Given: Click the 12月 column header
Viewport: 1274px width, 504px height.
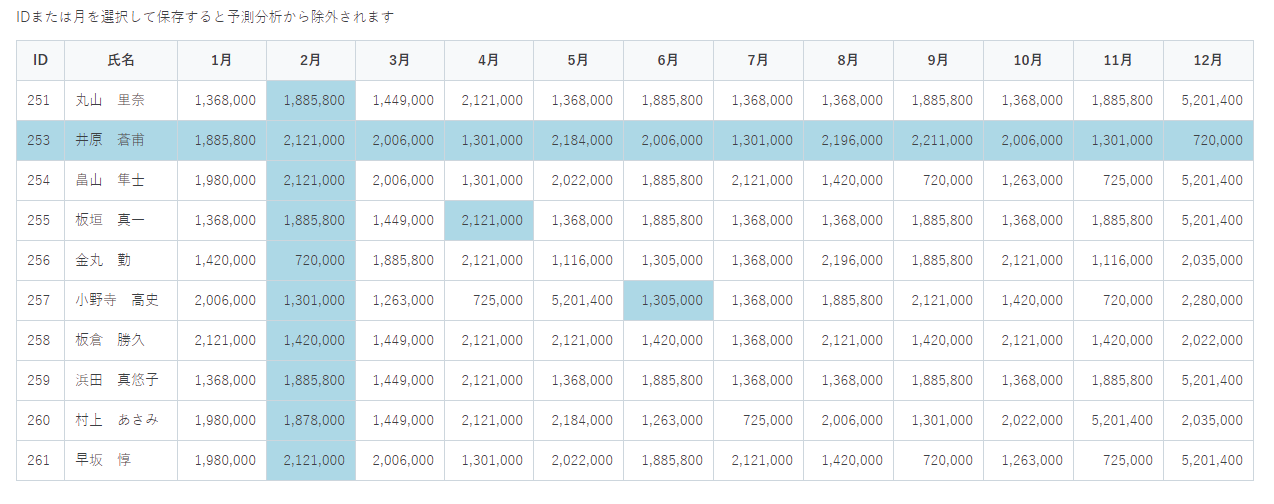Looking at the screenshot, I should point(1208,60).
